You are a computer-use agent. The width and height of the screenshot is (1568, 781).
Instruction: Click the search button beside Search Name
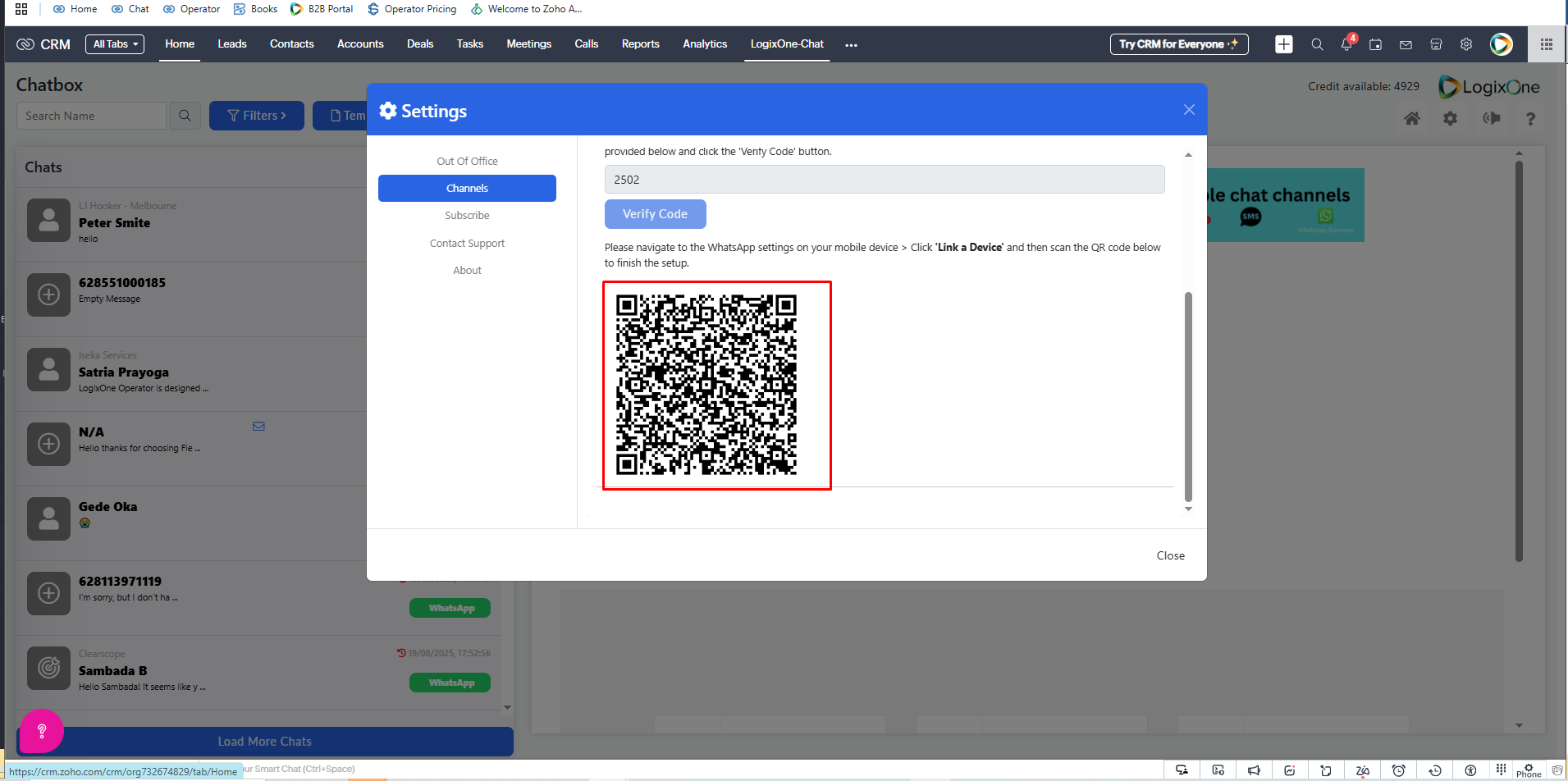click(x=185, y=116)
